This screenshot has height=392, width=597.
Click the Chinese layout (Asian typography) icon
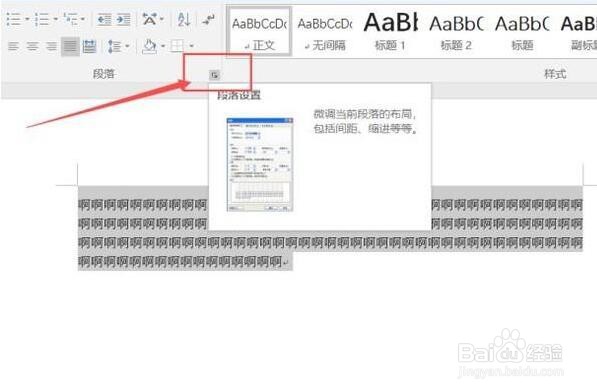click(x=149, y=19)
